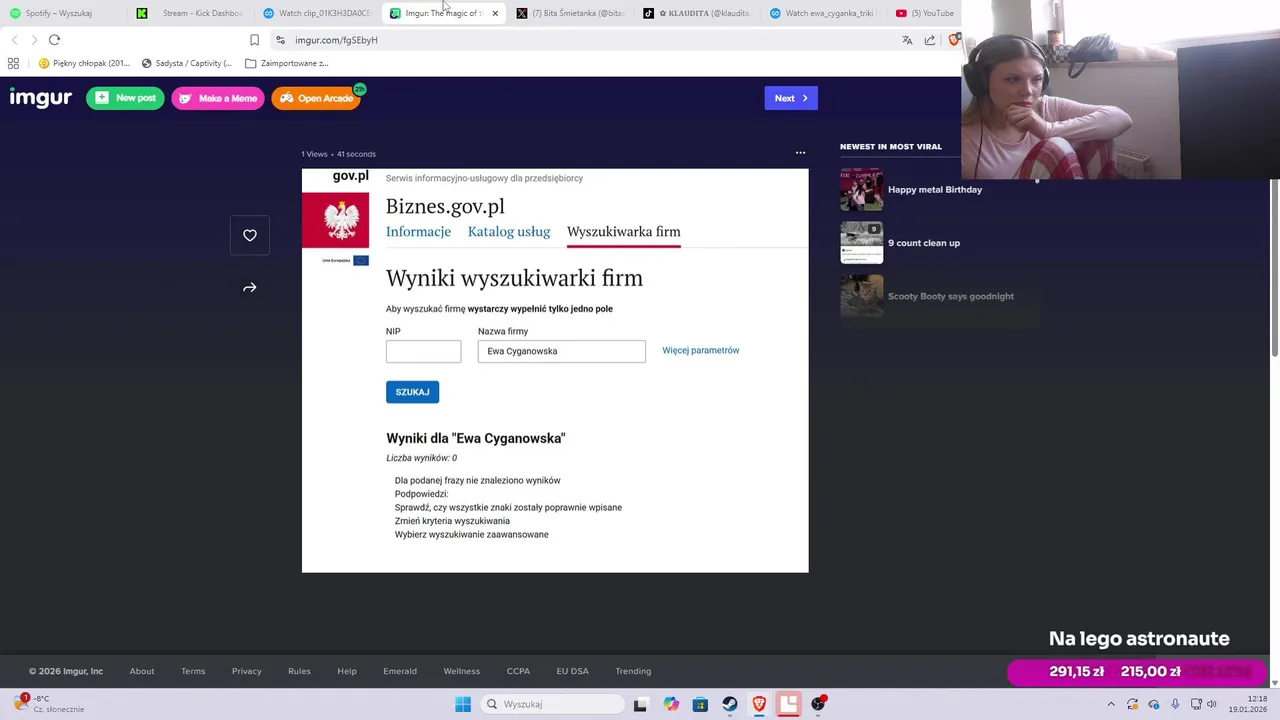Open 9 count clean up thumbnail
Image resolution: width=1280 pixels, height=720 pixels.
[x=861, y=242]
